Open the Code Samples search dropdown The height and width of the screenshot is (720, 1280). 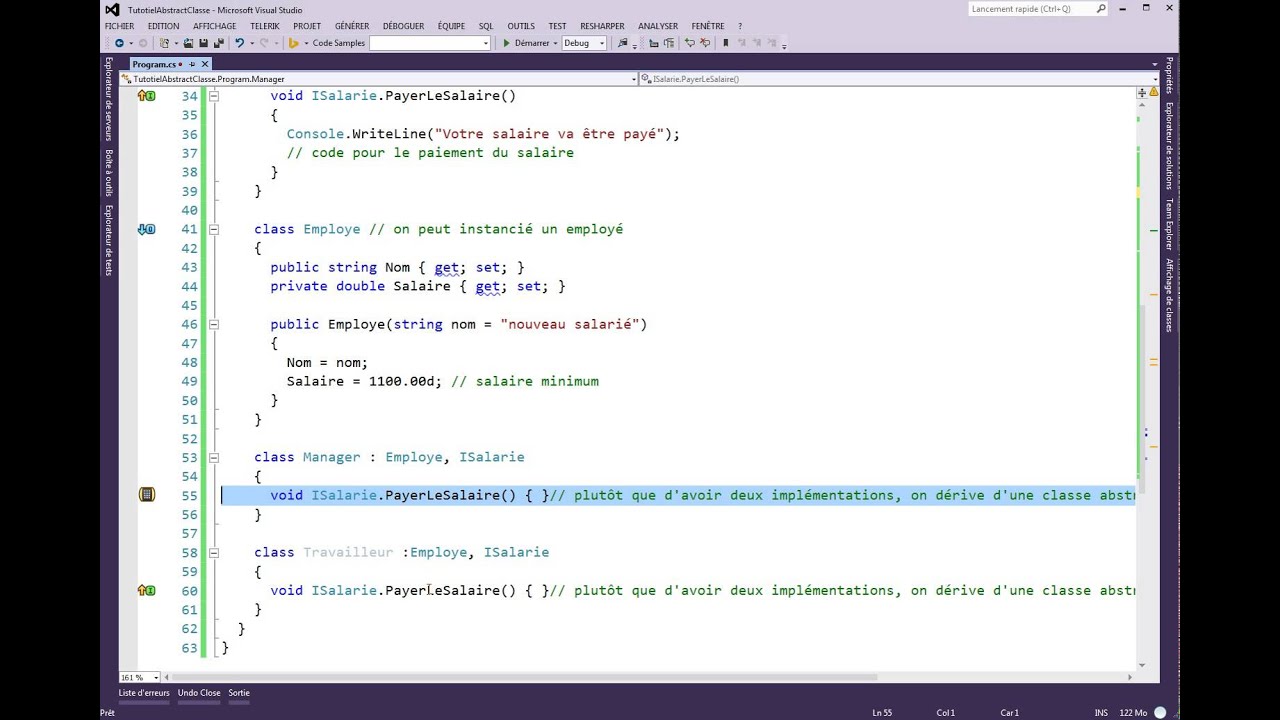coord(486,43)
